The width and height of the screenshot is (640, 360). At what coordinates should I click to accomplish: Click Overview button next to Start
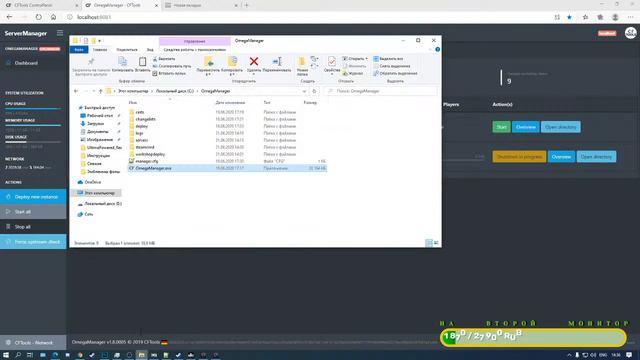coord(526,127)
